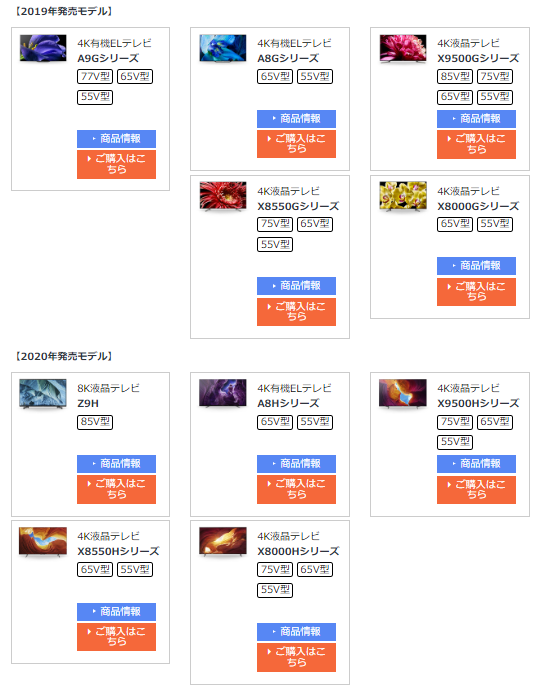543x694 pixels.
Task: Open 商品情報 for X8550H series
Action: [116, 612]
